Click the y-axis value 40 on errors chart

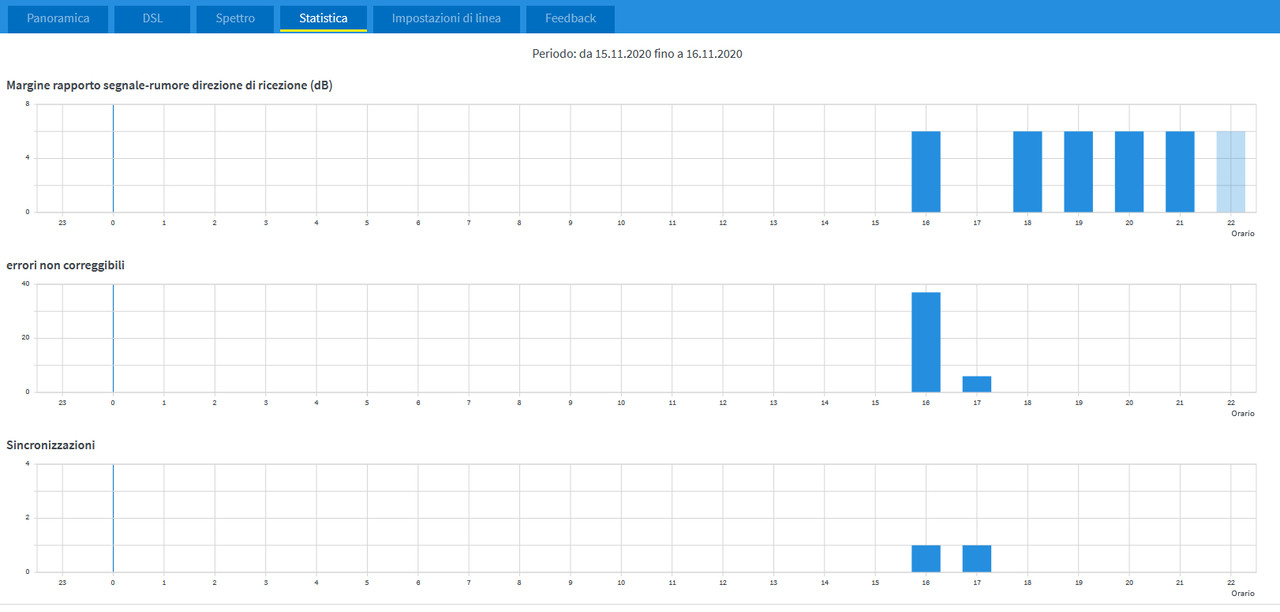click(x=26, y=284)
